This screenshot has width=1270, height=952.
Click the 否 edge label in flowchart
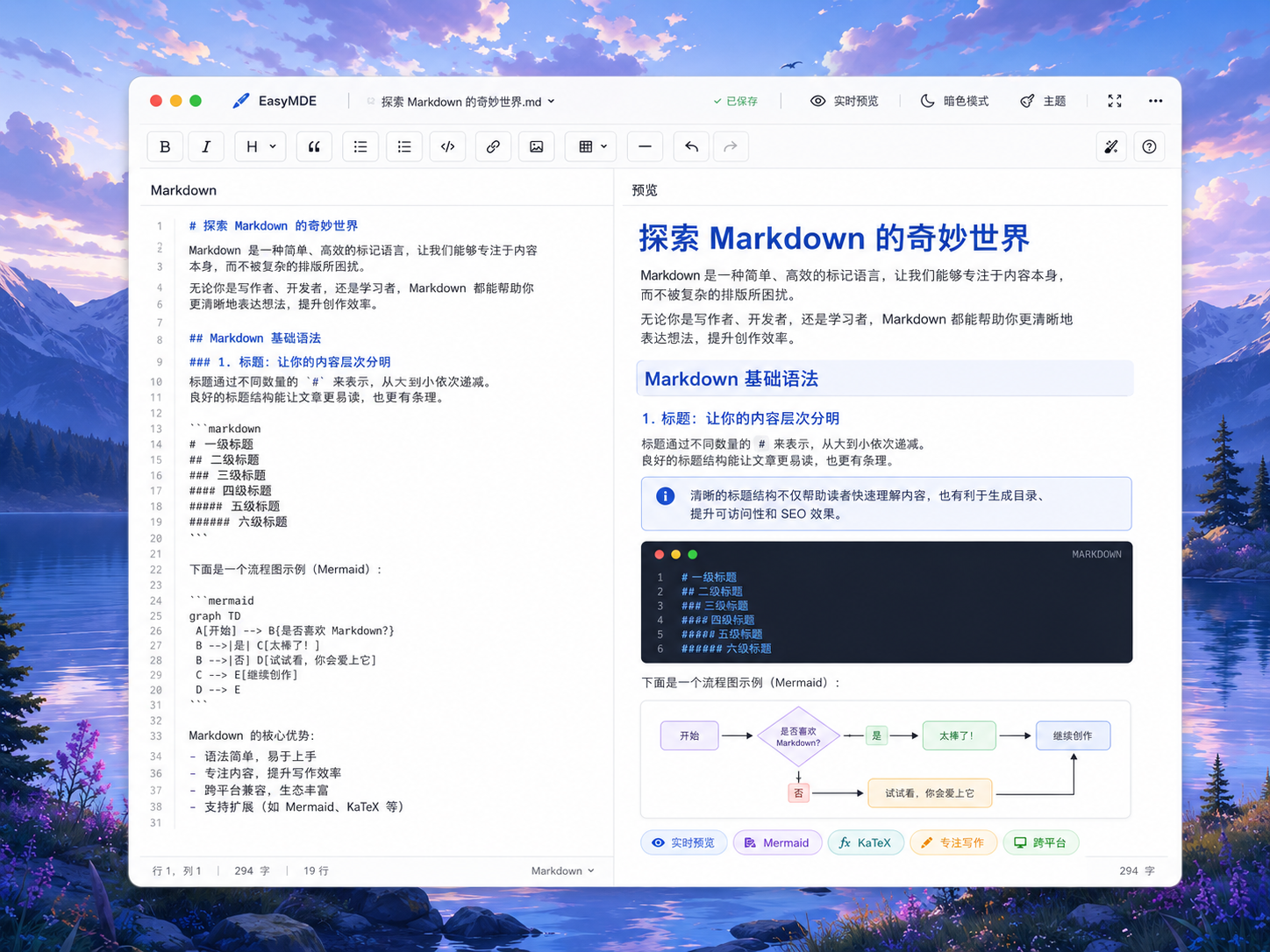click(x=798, y=792)
